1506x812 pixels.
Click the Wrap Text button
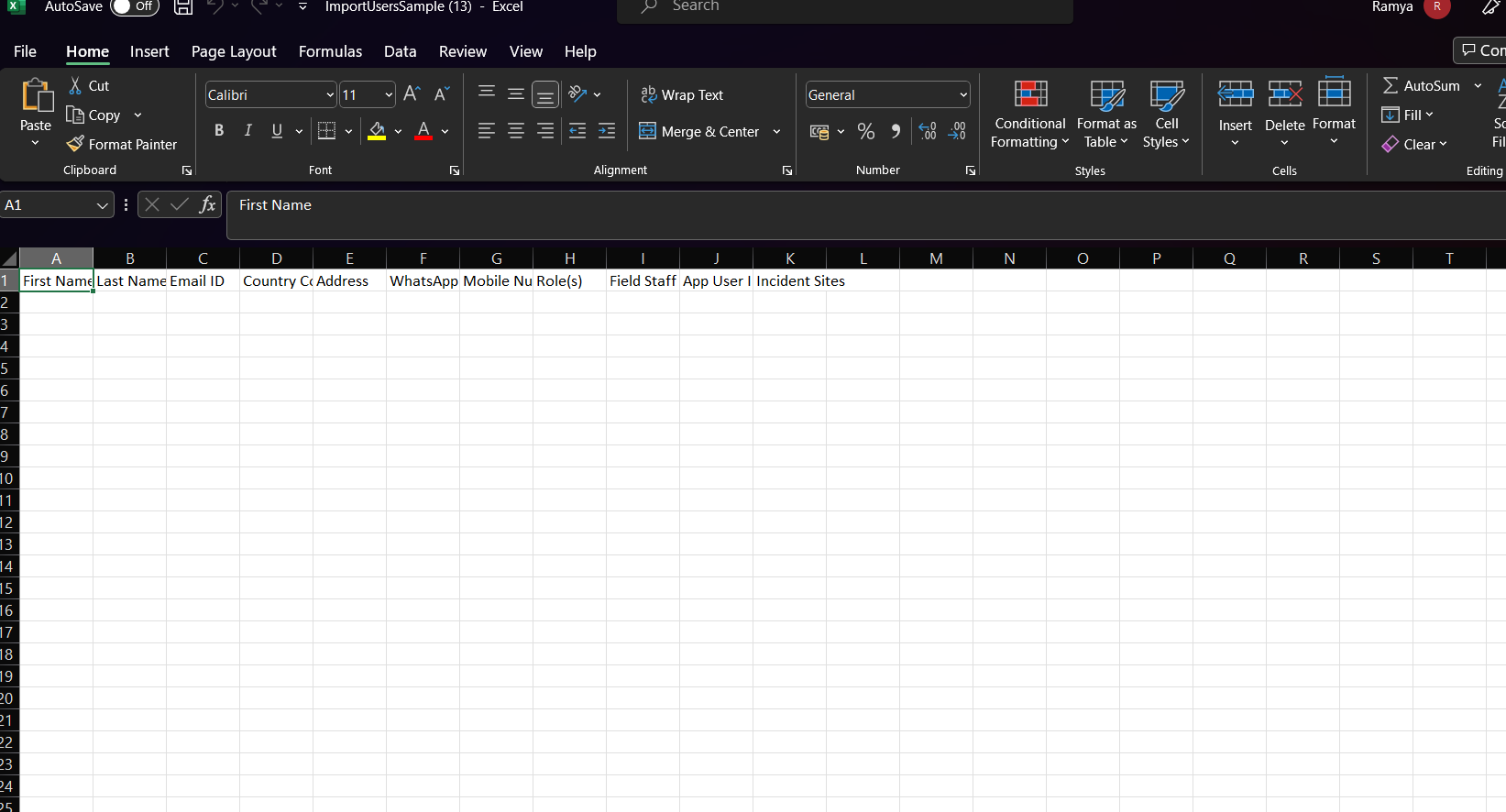coord(682,94)
